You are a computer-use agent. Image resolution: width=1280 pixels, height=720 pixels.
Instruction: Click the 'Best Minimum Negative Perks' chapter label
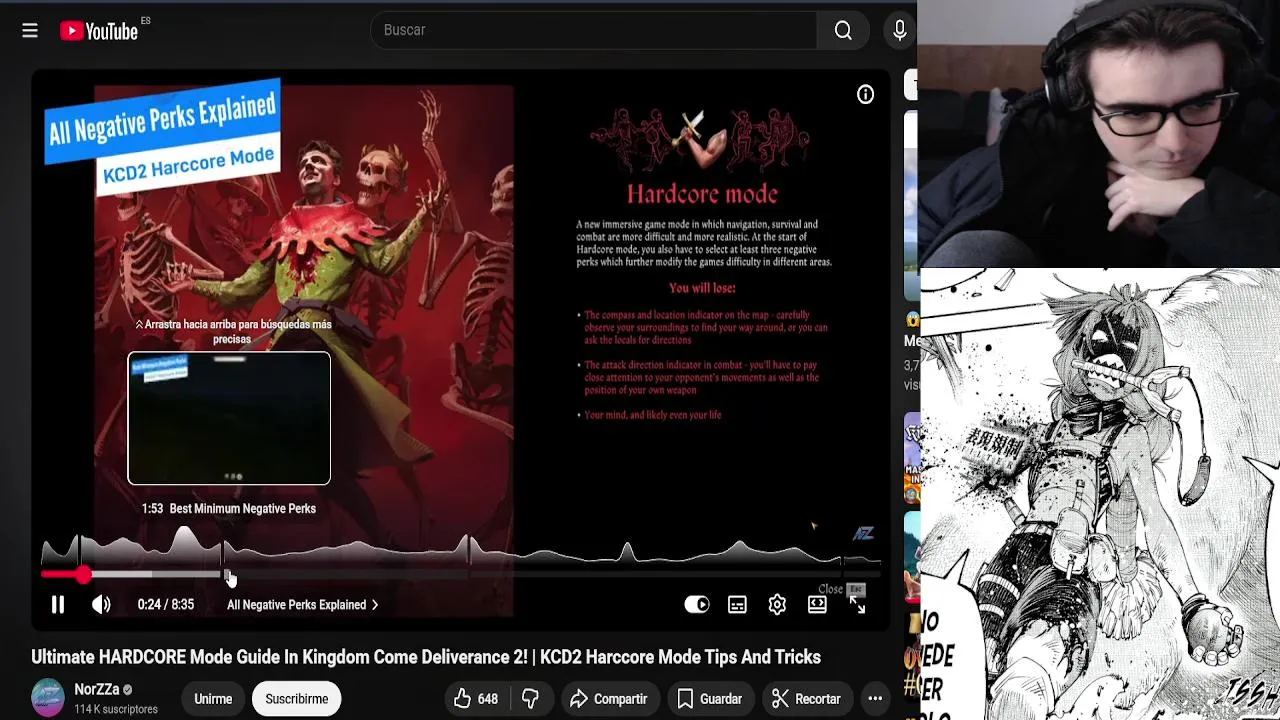point(243,508)
